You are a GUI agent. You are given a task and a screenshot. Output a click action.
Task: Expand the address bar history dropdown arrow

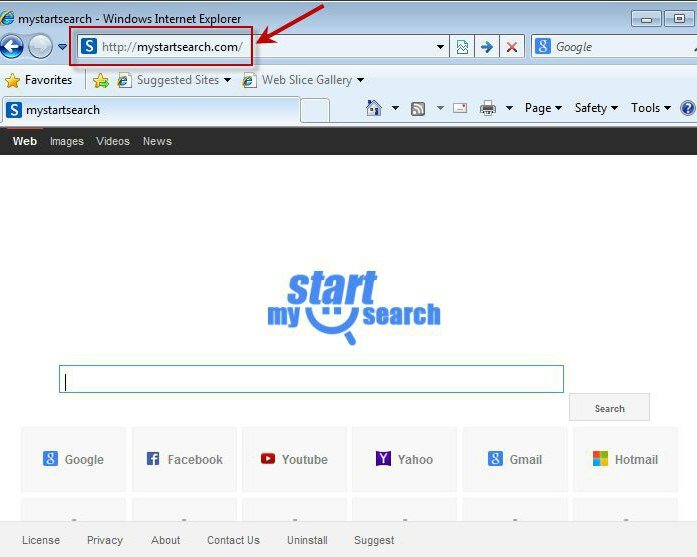pos(440,47)
